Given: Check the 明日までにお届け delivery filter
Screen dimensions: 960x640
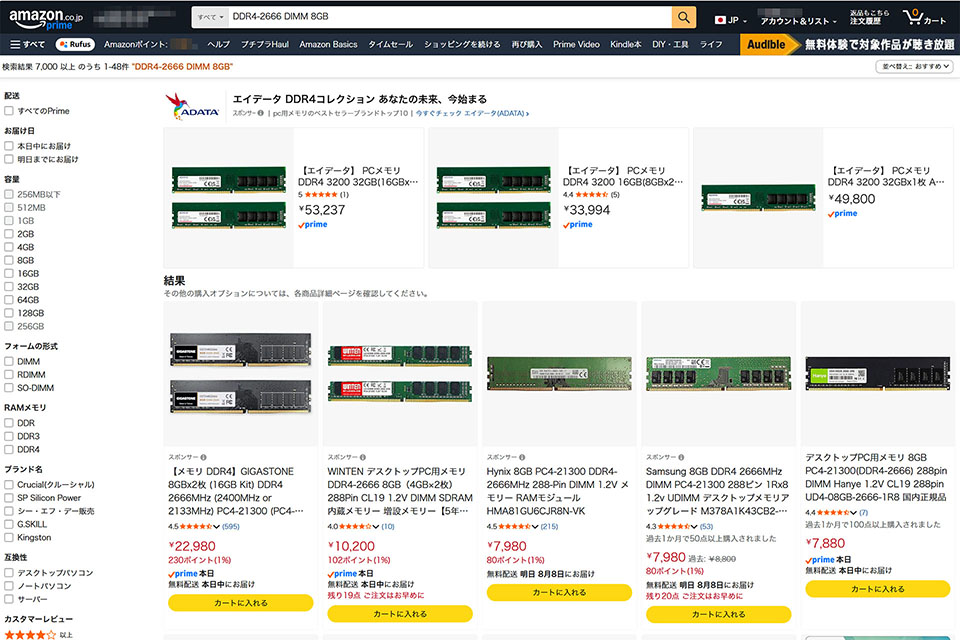Looking at the screenshot, I should [9, 159].
